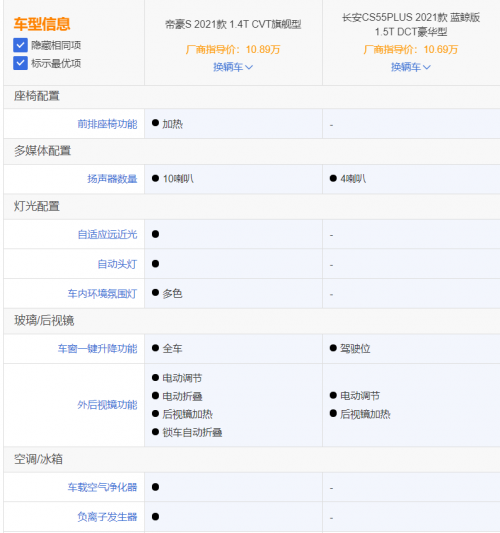Open 换辆车 dropdown under 长安CS55PLUS
The height and width of the screenshot is (533, 500).
[x=411, y=67]
